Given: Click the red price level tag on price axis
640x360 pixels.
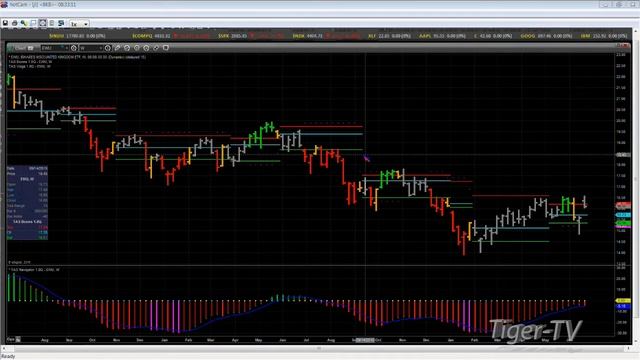Looking at the screenshot, I should (623, 205).
